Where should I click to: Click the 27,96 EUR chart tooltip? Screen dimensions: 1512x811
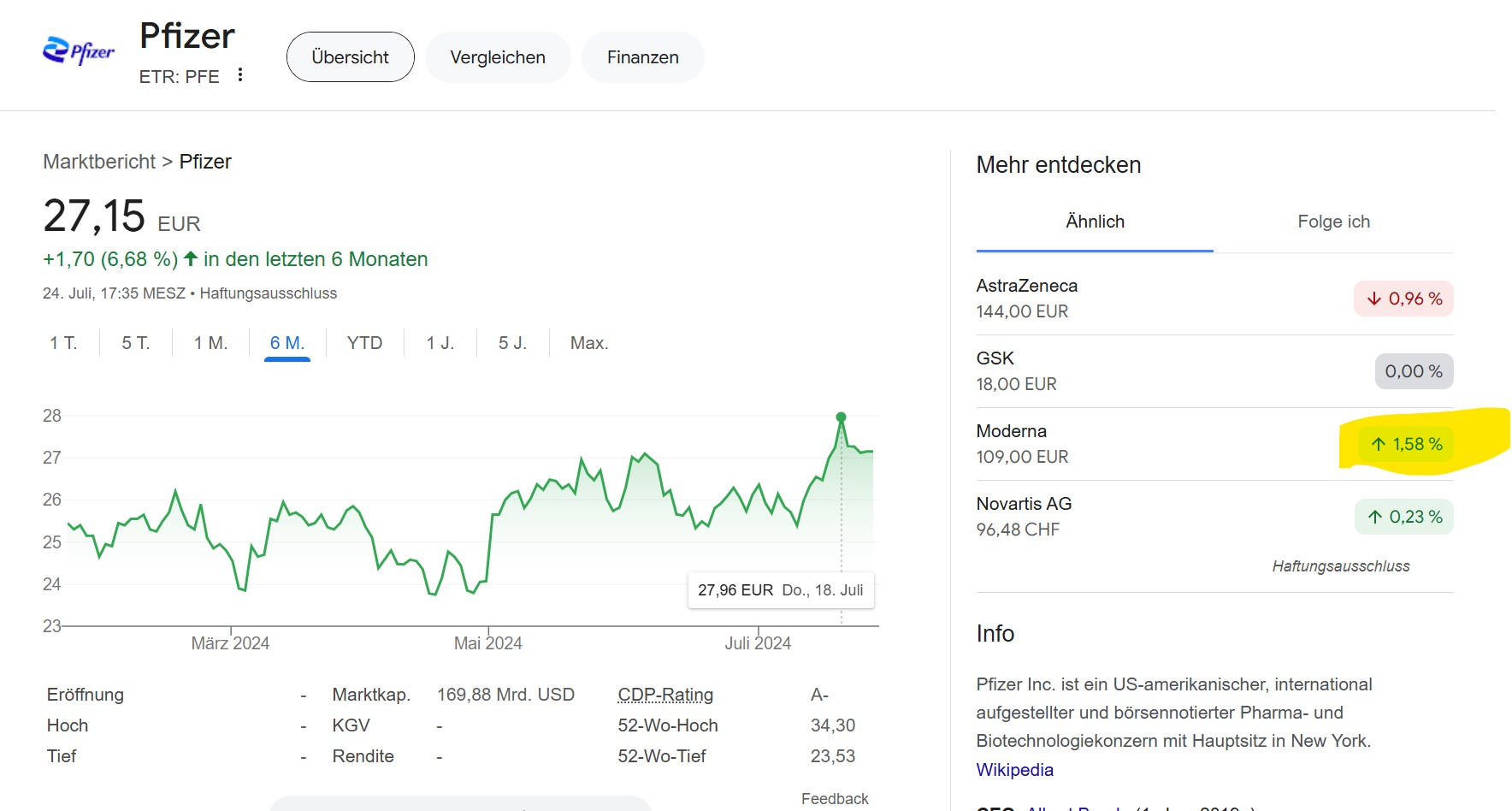click(781, 590)
